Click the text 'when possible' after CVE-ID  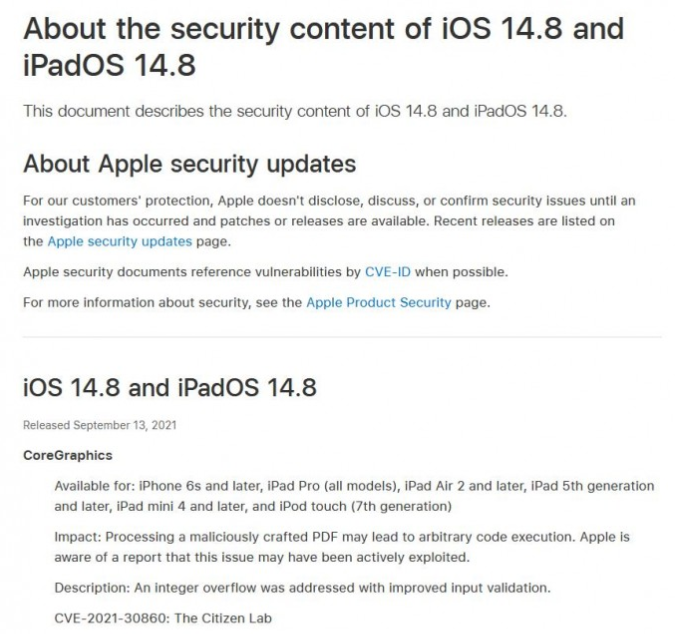tap(461, 272)
